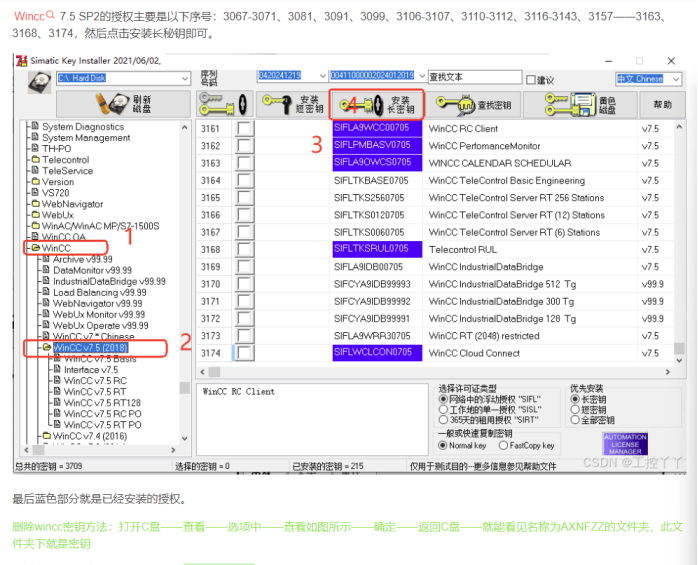698x565 pixels.
Task: Click the key toolbar button without label
Action: coord(225,104)
